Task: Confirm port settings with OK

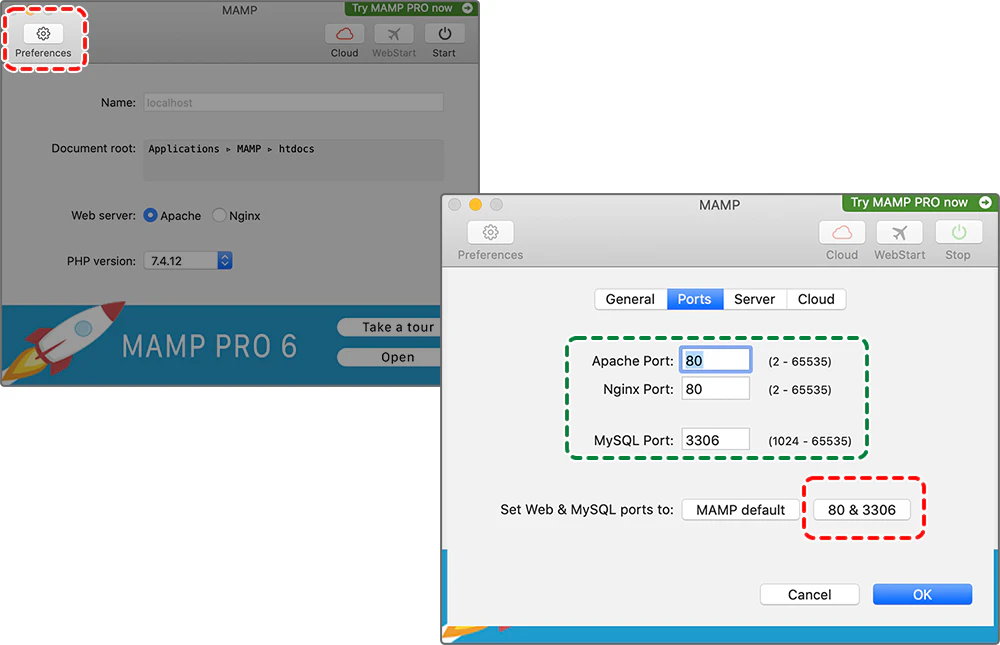Action: click(922, 595)
